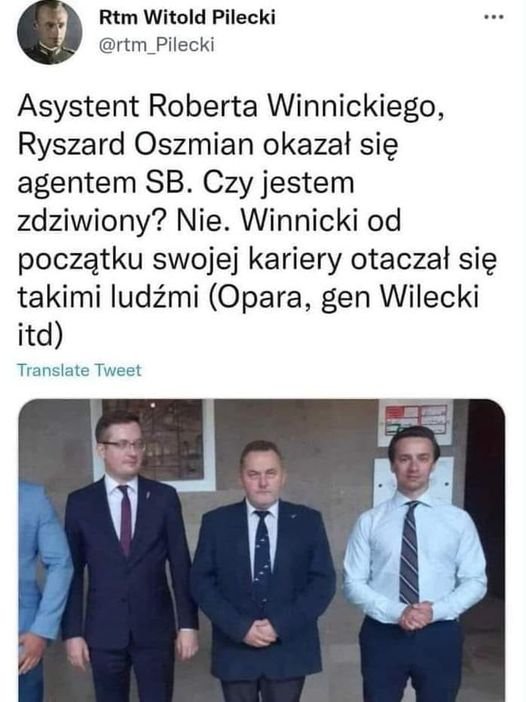This screenshot has height=702, width=526.
Task: Open the round profile avatar of @rtm_Pilecki
Action: pyautogui.click(x=50, y=32)
